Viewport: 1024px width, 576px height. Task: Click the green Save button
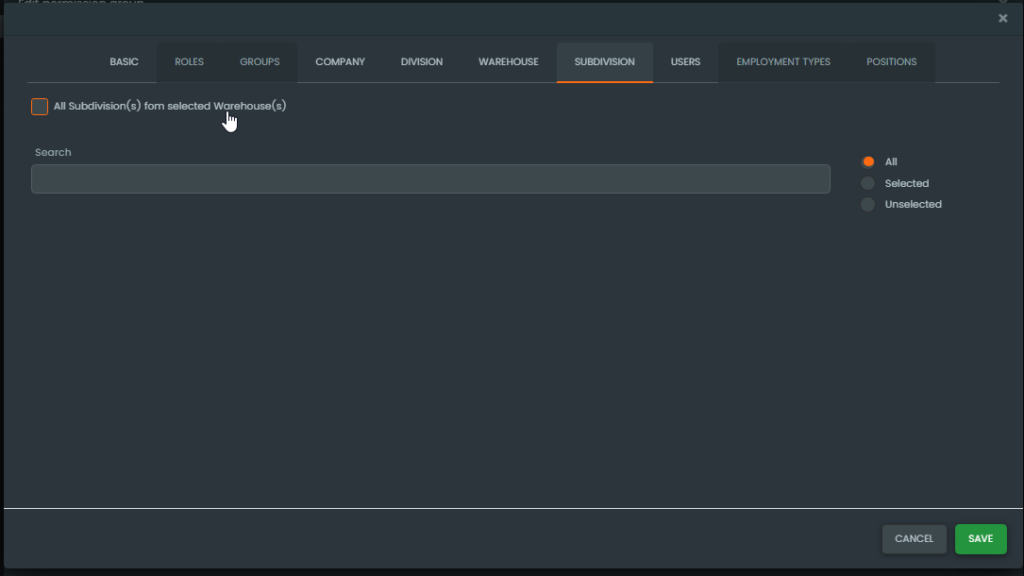(x=980, y=539)
